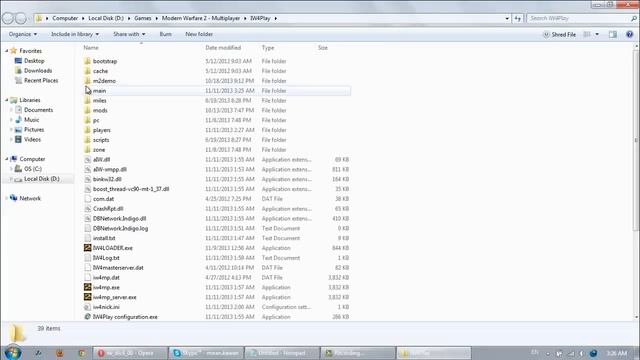The height and width of the screenshot is (360, 640).
Task: Open the Include in library dropdown
Action: point(75,34)
